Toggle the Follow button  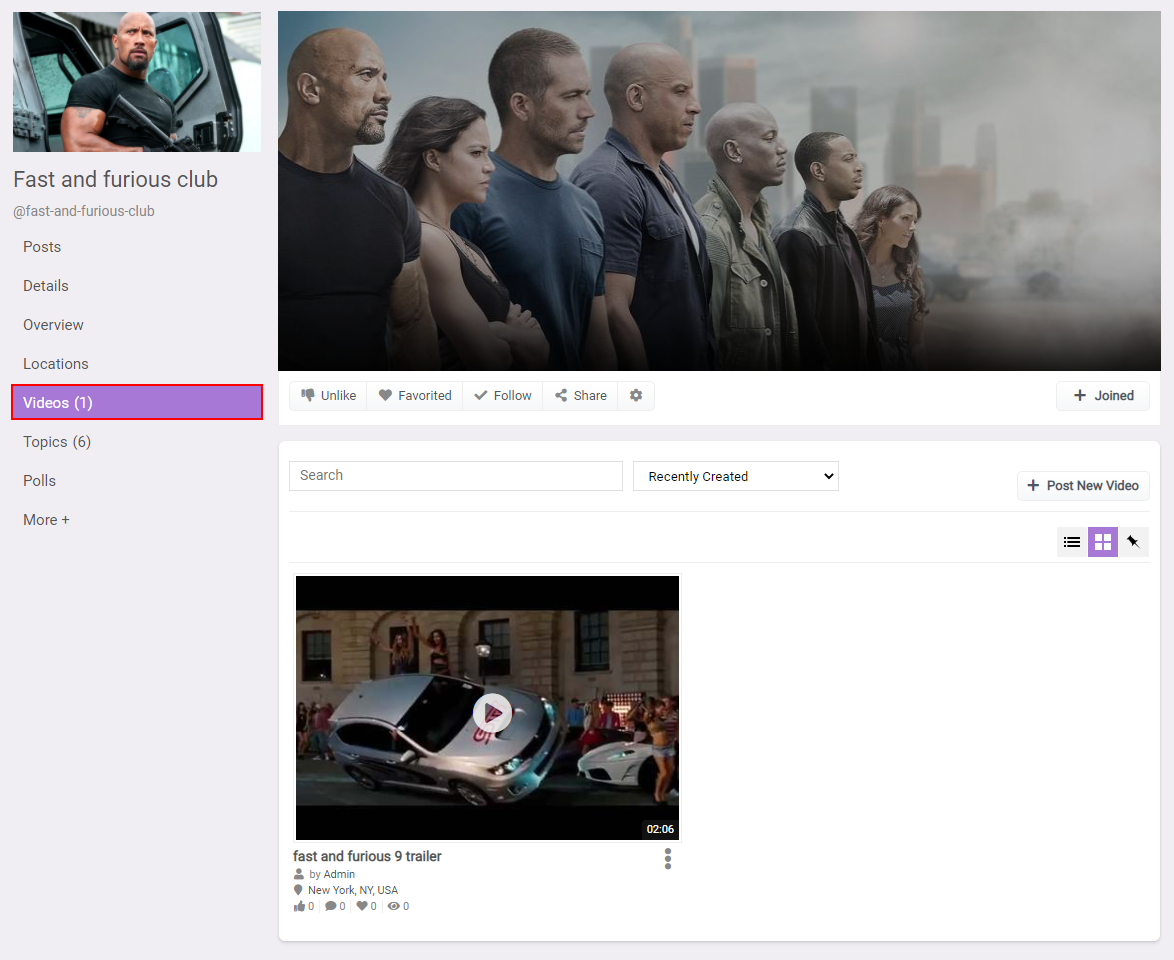click(502, 395)
